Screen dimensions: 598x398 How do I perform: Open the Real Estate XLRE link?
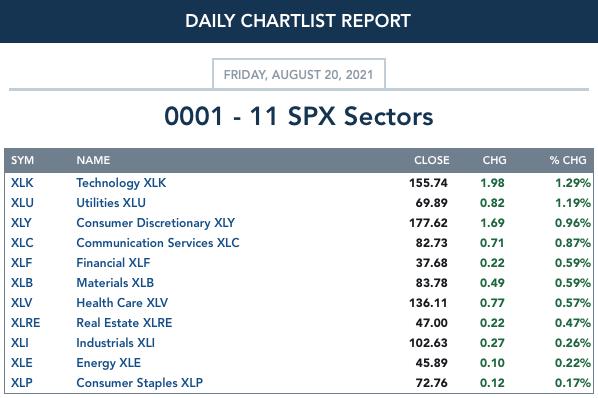click(x=124, y=323)
